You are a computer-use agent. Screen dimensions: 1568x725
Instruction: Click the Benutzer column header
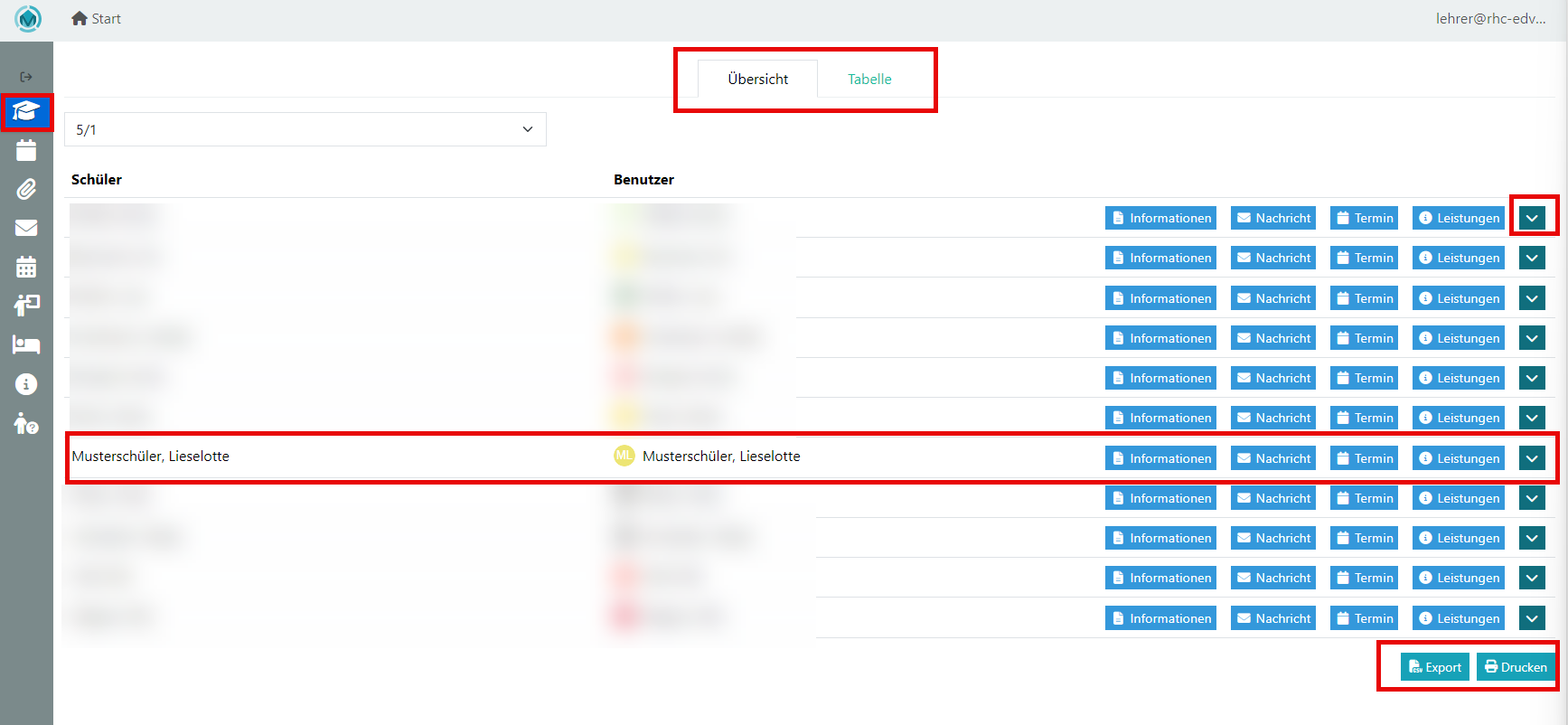point(643,179)
